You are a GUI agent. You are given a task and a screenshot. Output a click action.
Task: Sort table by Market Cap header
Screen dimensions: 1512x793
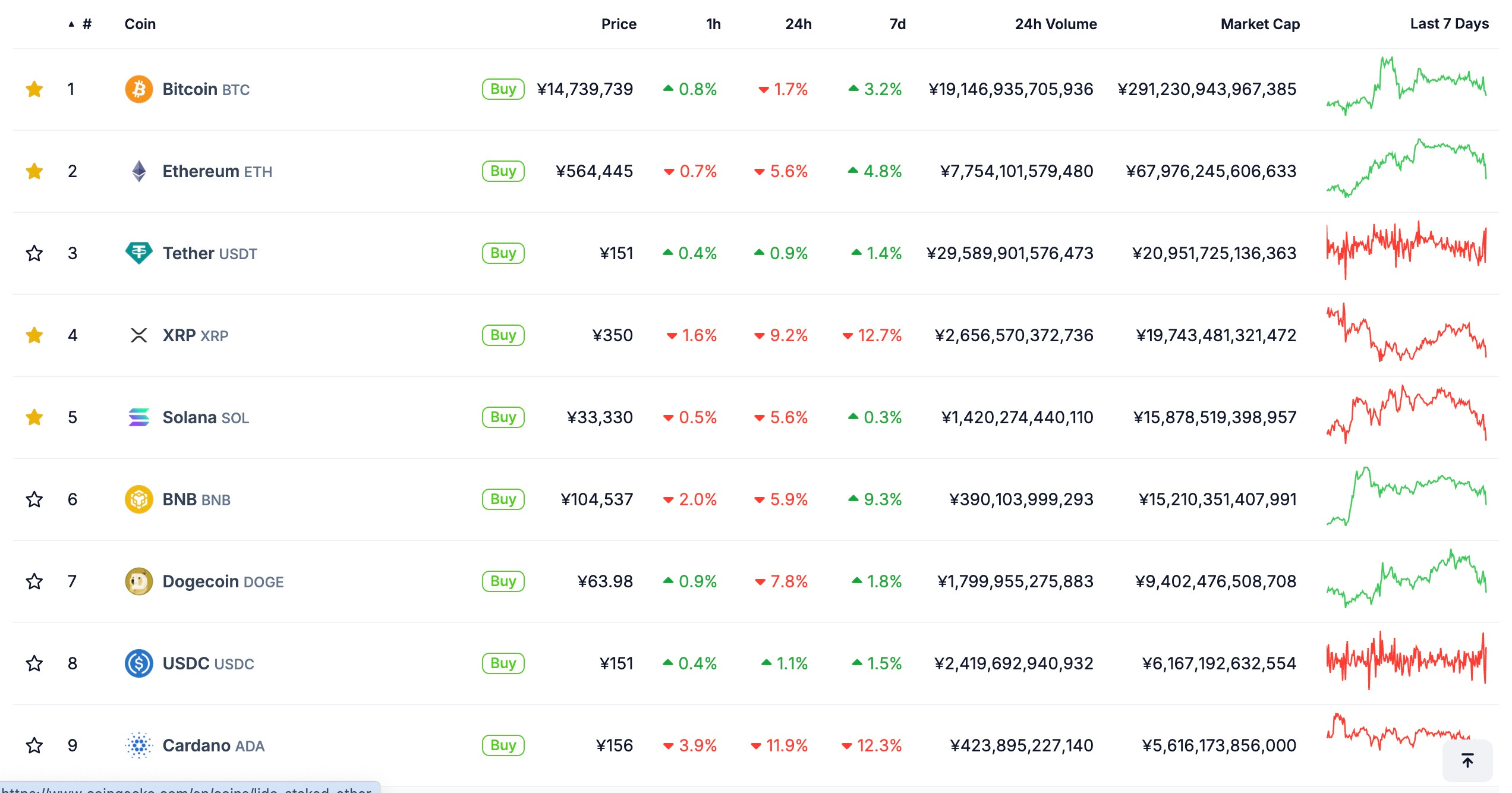point(1260,24)
